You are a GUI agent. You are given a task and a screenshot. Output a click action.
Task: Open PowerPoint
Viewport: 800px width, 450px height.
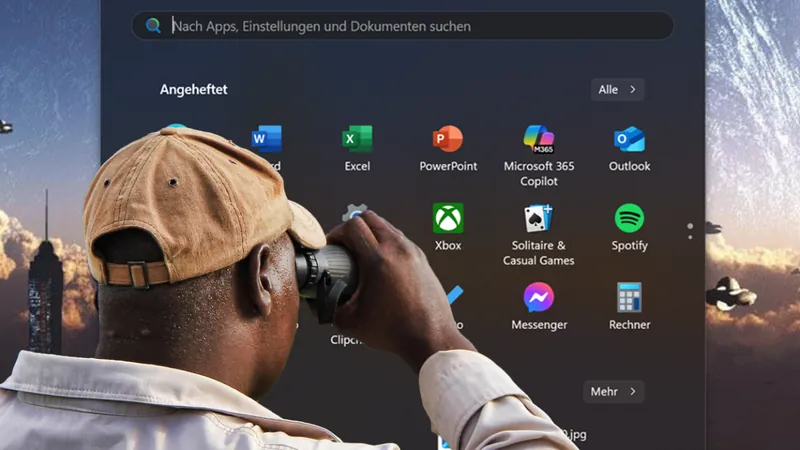click(x=448, y=139)
